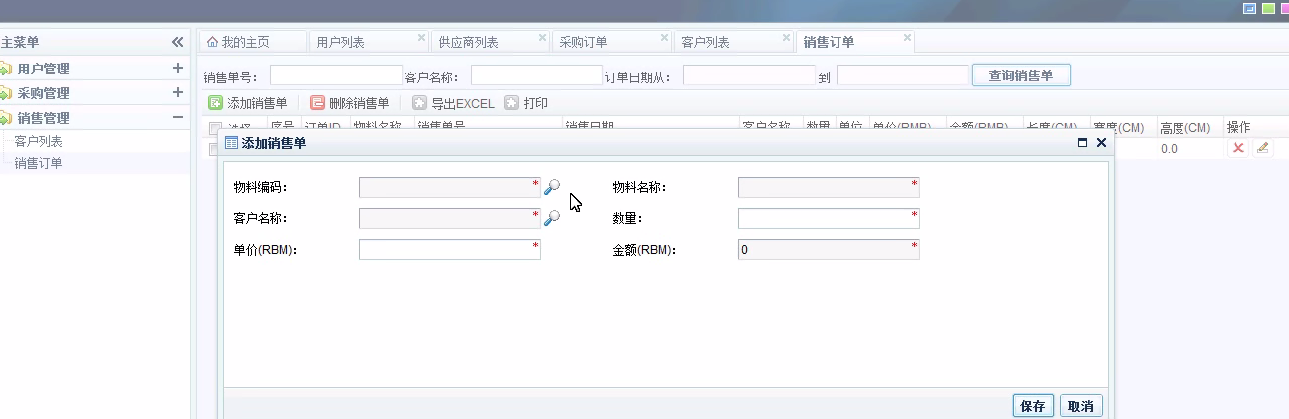Open the 物料编码 lookup magnifier icon
Screen dimensions: 1289x419
(552, 187)
